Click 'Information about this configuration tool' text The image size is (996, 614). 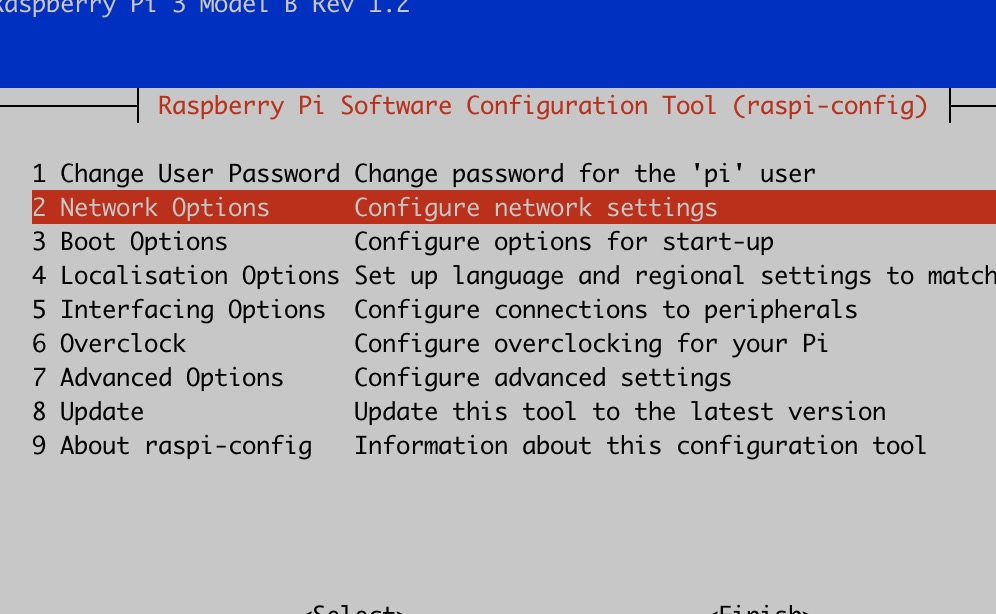[x=640, y=446]
